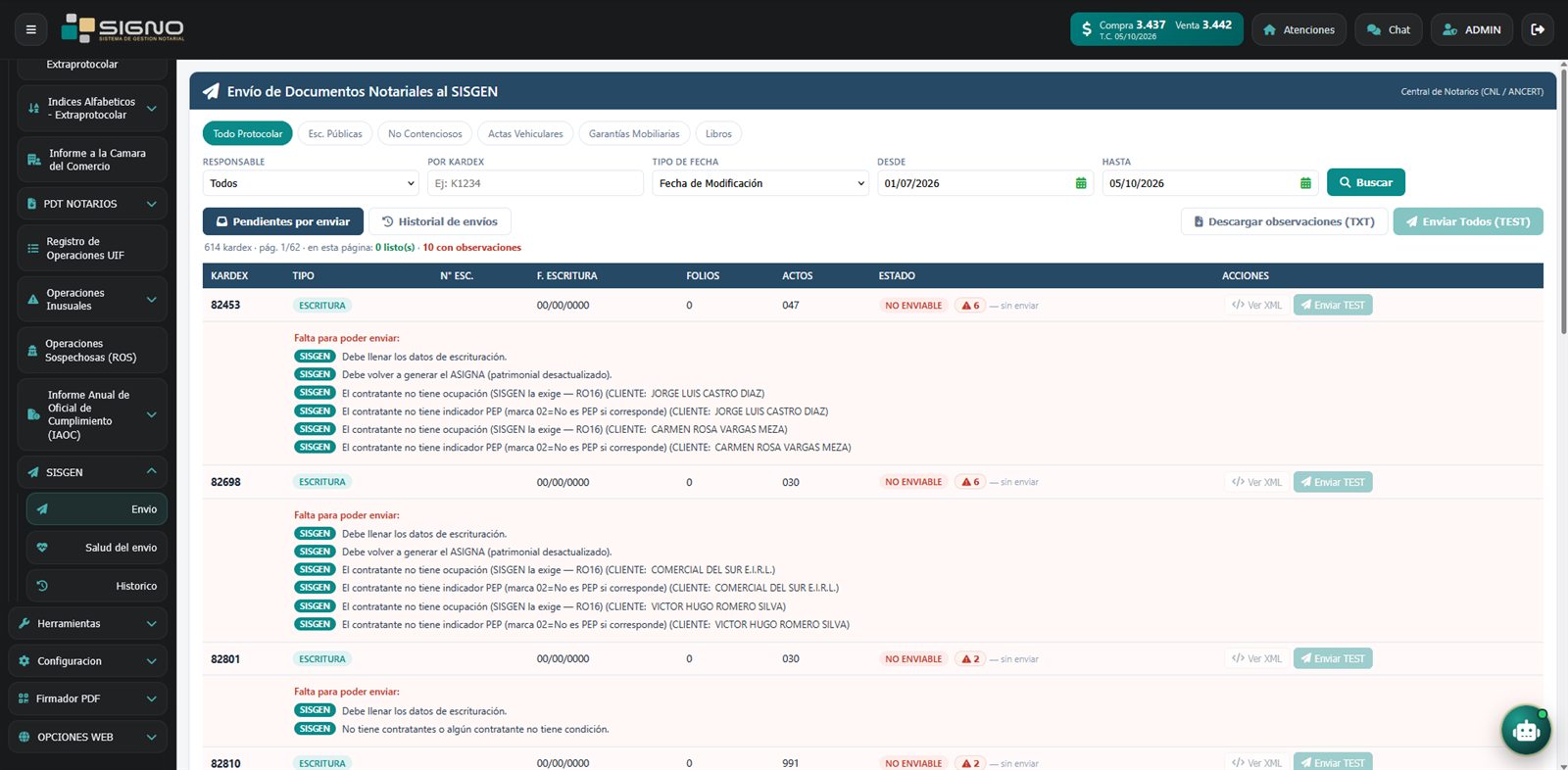This screenshot has height=770, width=1568.
Task: Expand Indices Alfabeticos Extraprotocolar menu
Action: click(x=92, y=108)
